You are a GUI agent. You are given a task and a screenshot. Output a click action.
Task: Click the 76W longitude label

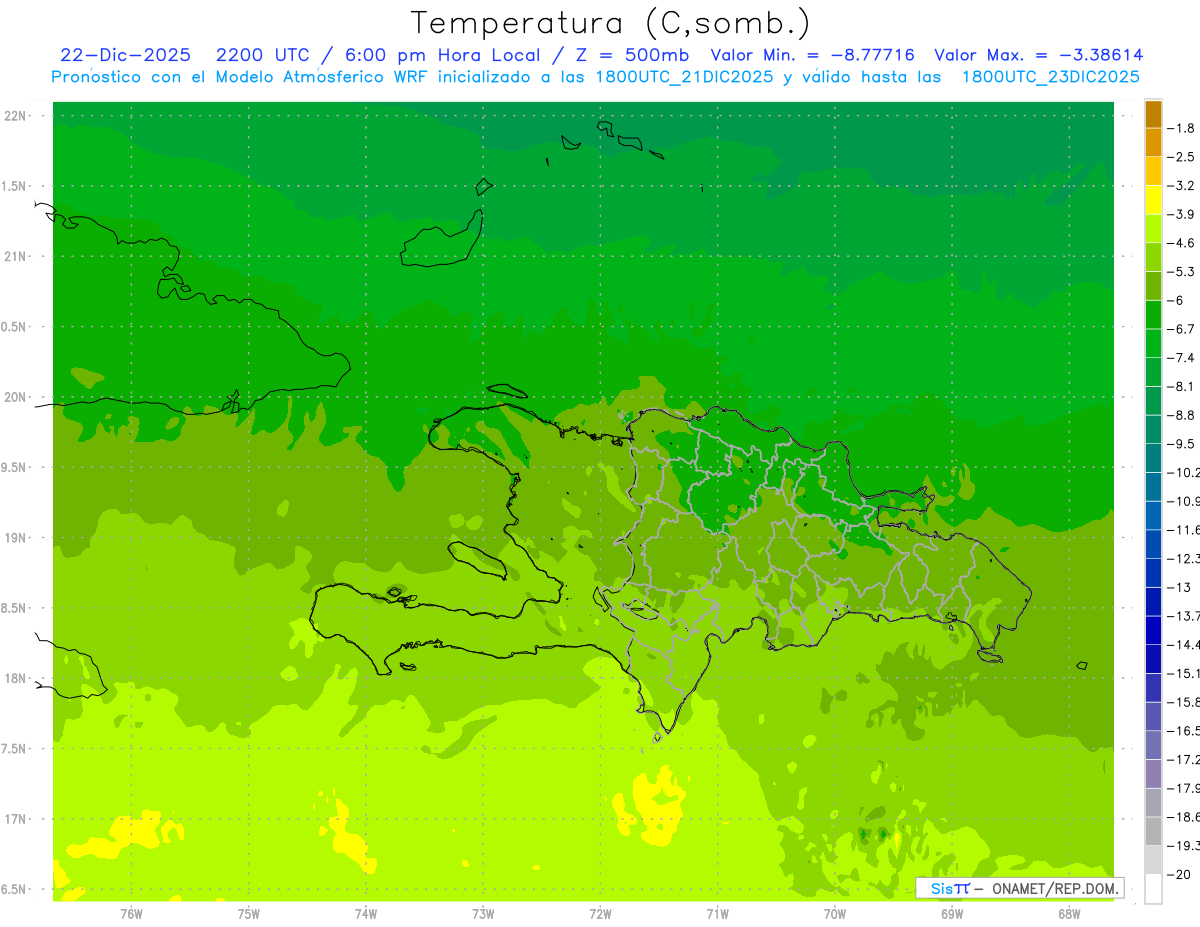[x=131, y=913]
